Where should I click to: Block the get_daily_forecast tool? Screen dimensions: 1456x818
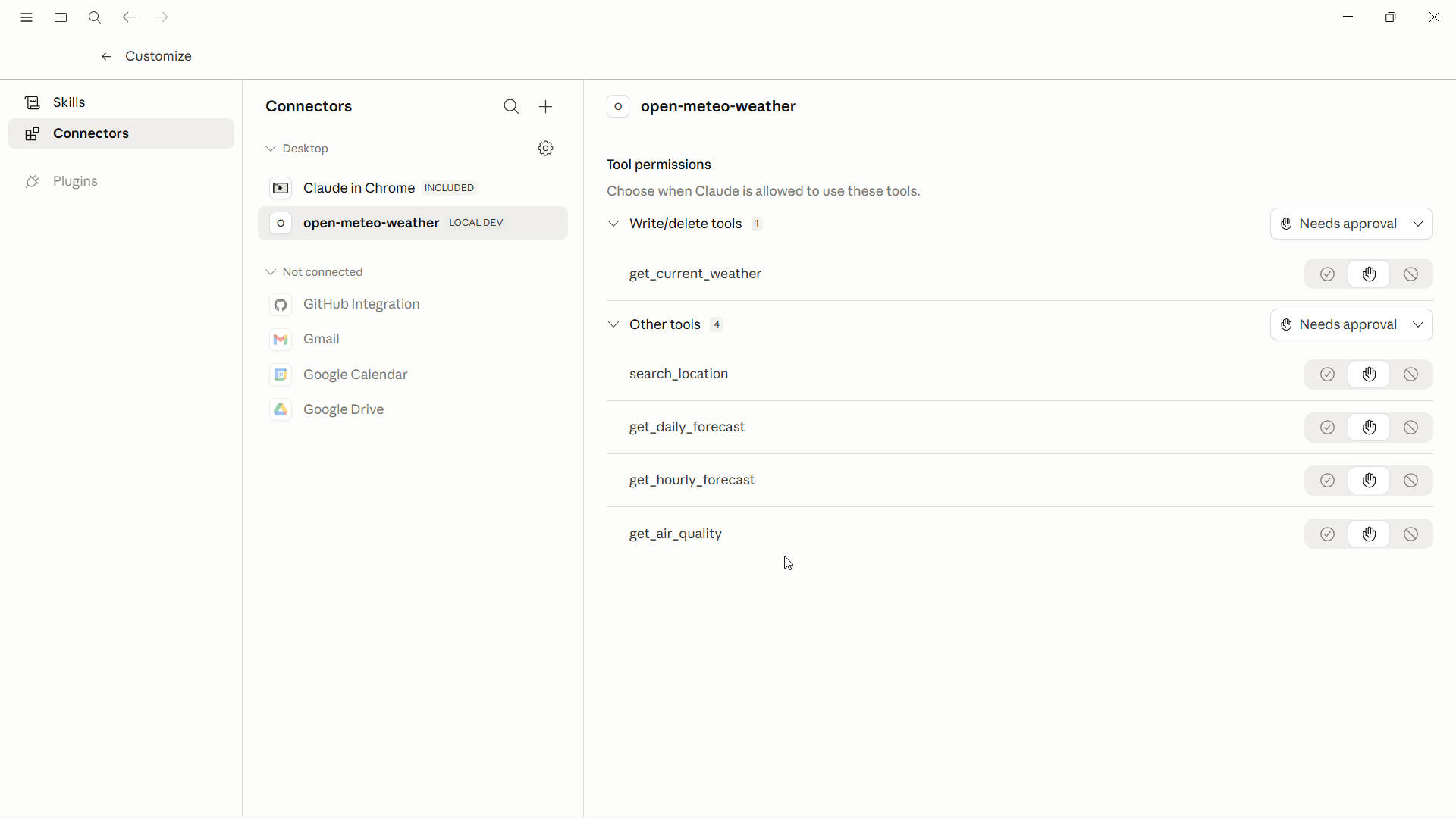1410,428
